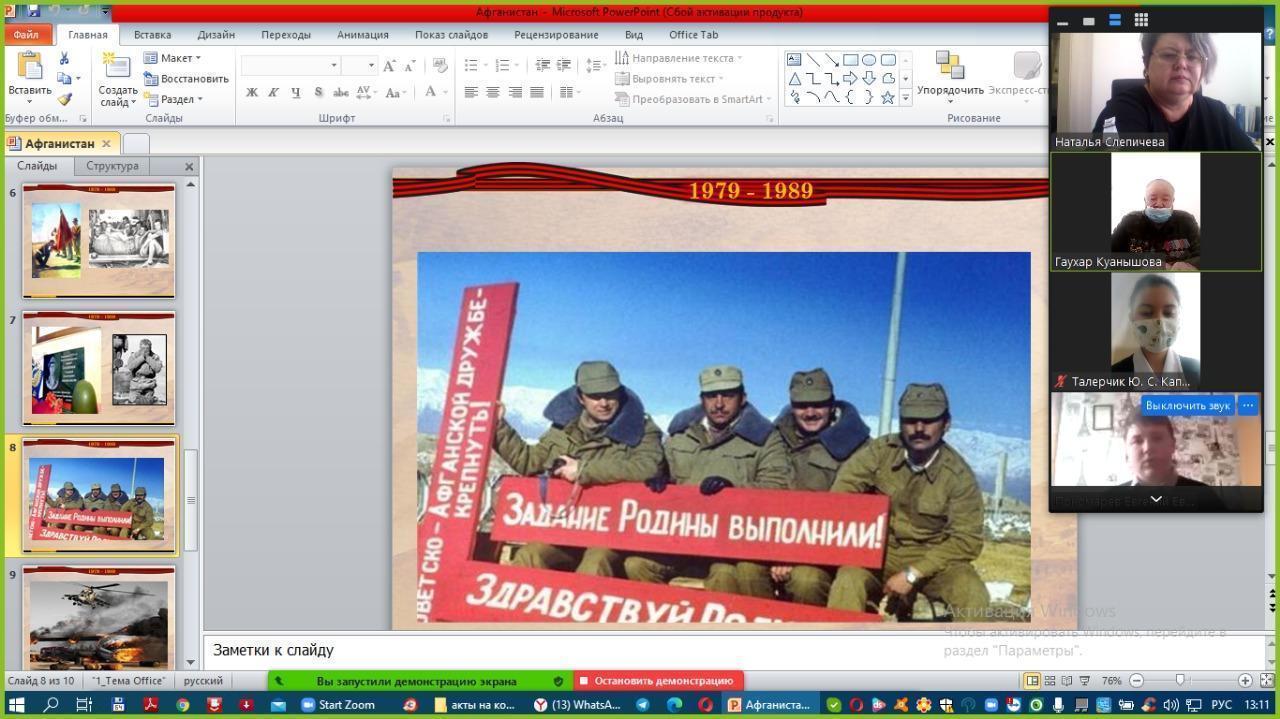Expand the Раздел section dropdown
Screen dimensions: 1280x719
point(174,99)
